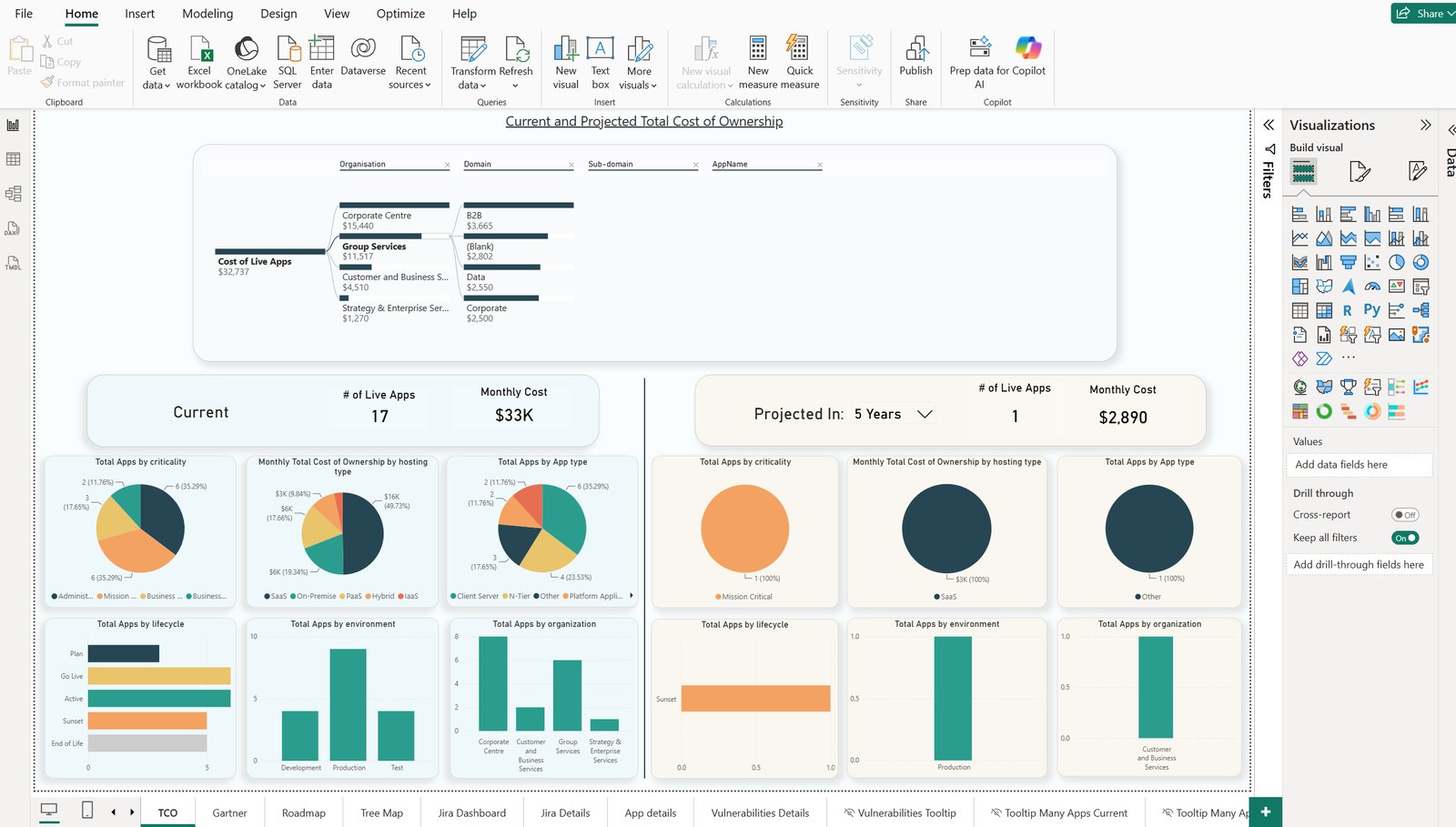The height and width of the screenshot is (827, 1456).
Task: Switch to mobile layout icon
Action: pyautogui.click(x=87, y=810)
